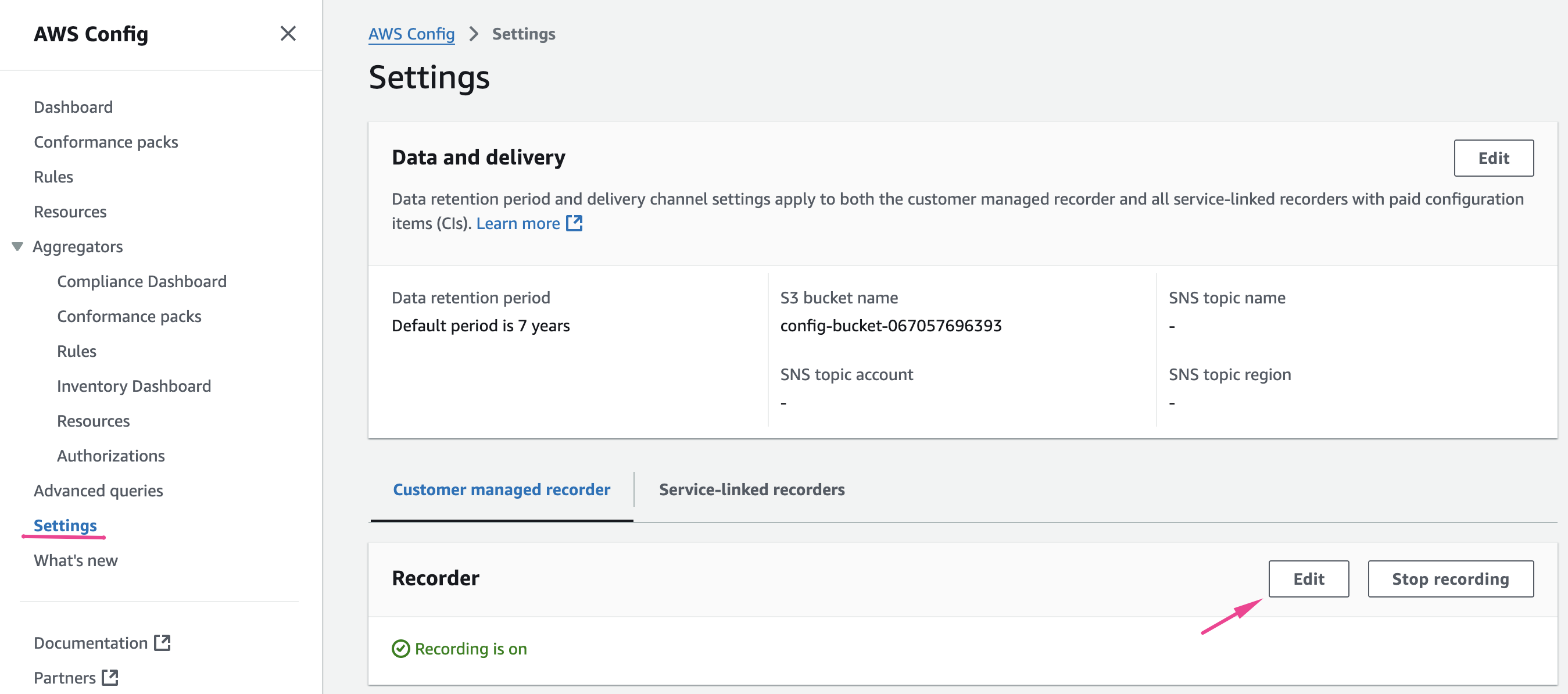Screen dimensions: 1568x694
Task: Click the Learn more external link icon
Action: click(x=574, y=223)
